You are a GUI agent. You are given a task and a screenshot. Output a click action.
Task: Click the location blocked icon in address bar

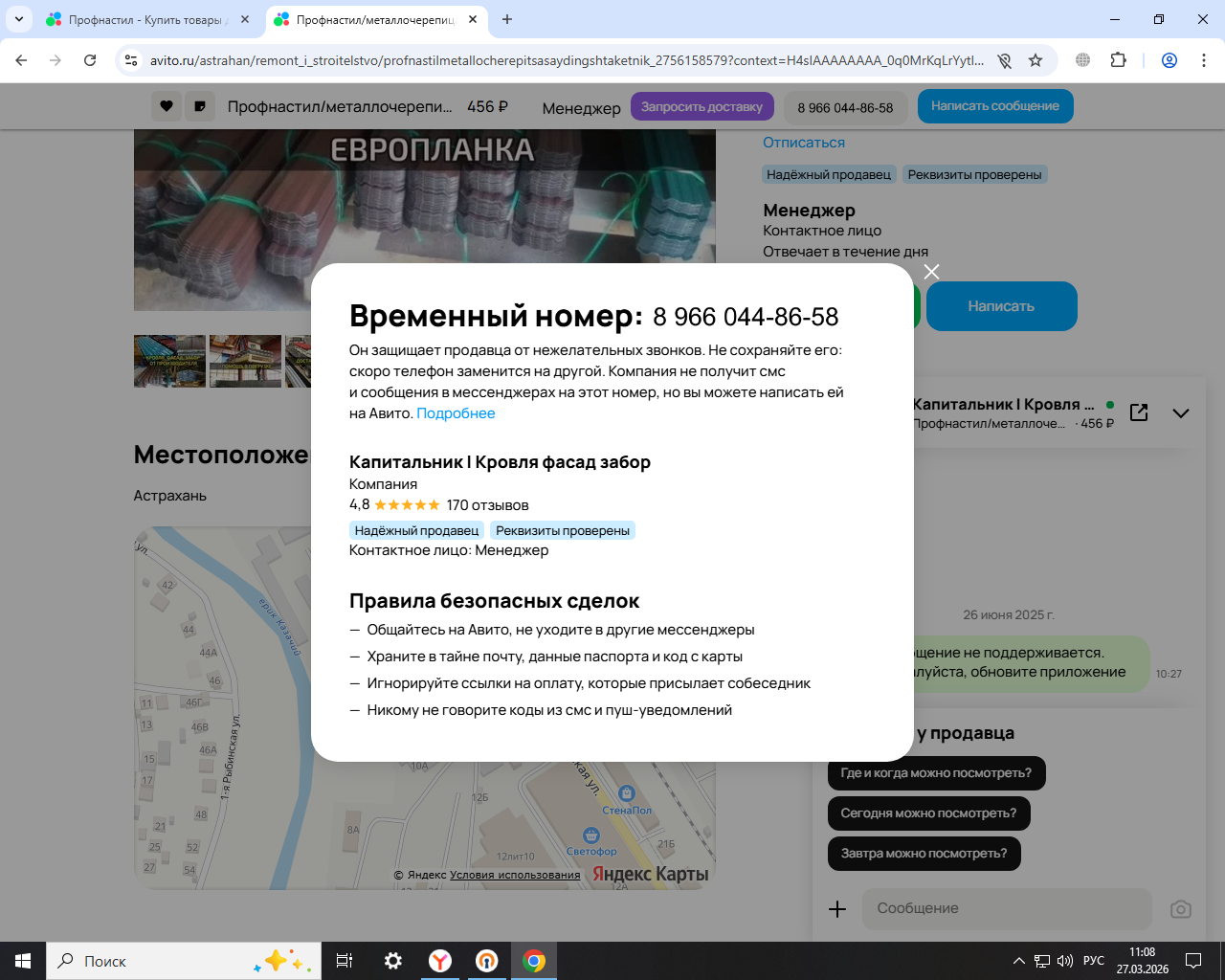click(x=1004, y=60)
